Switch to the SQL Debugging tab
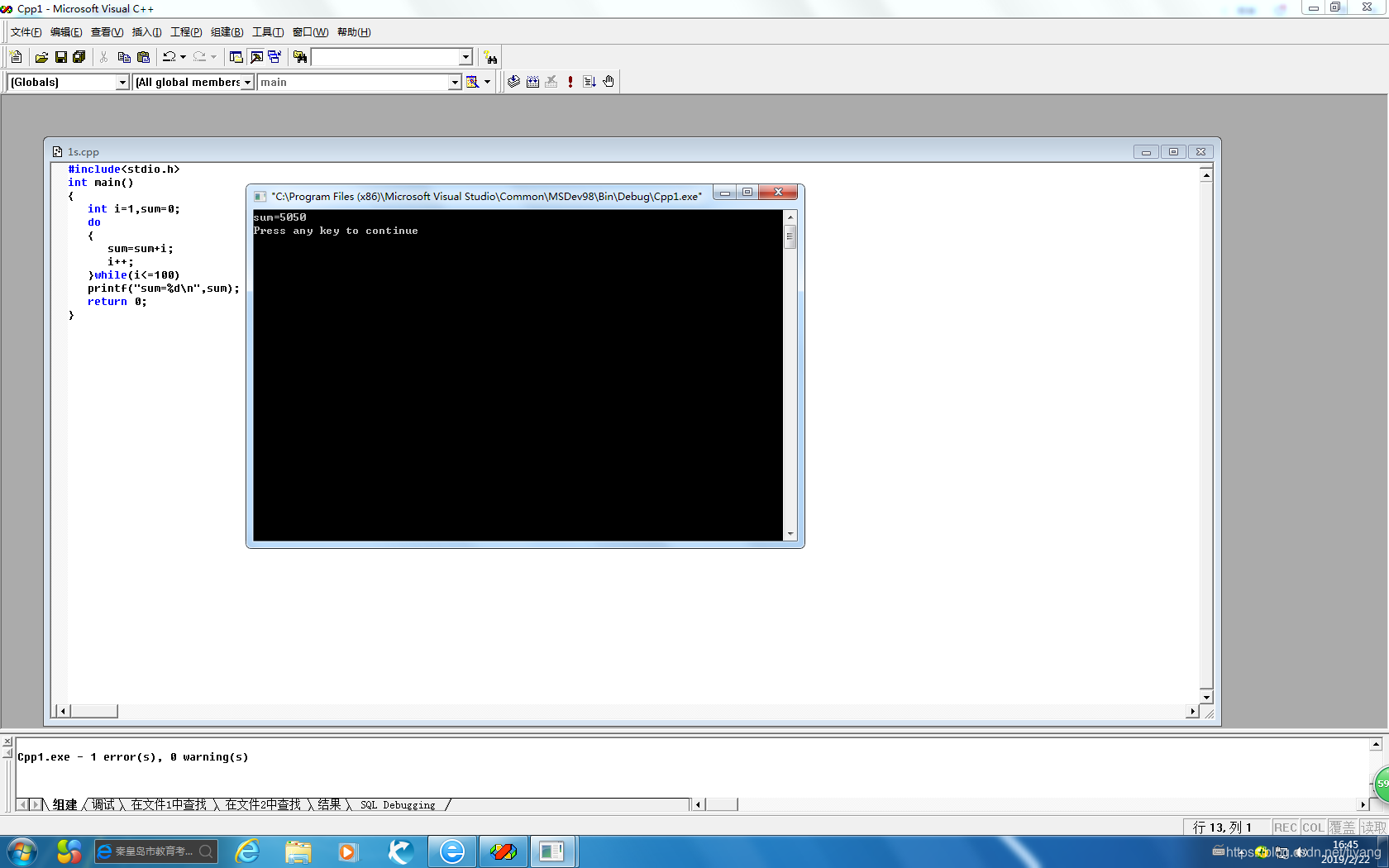Screen dimensions: 1389x868 398,804
